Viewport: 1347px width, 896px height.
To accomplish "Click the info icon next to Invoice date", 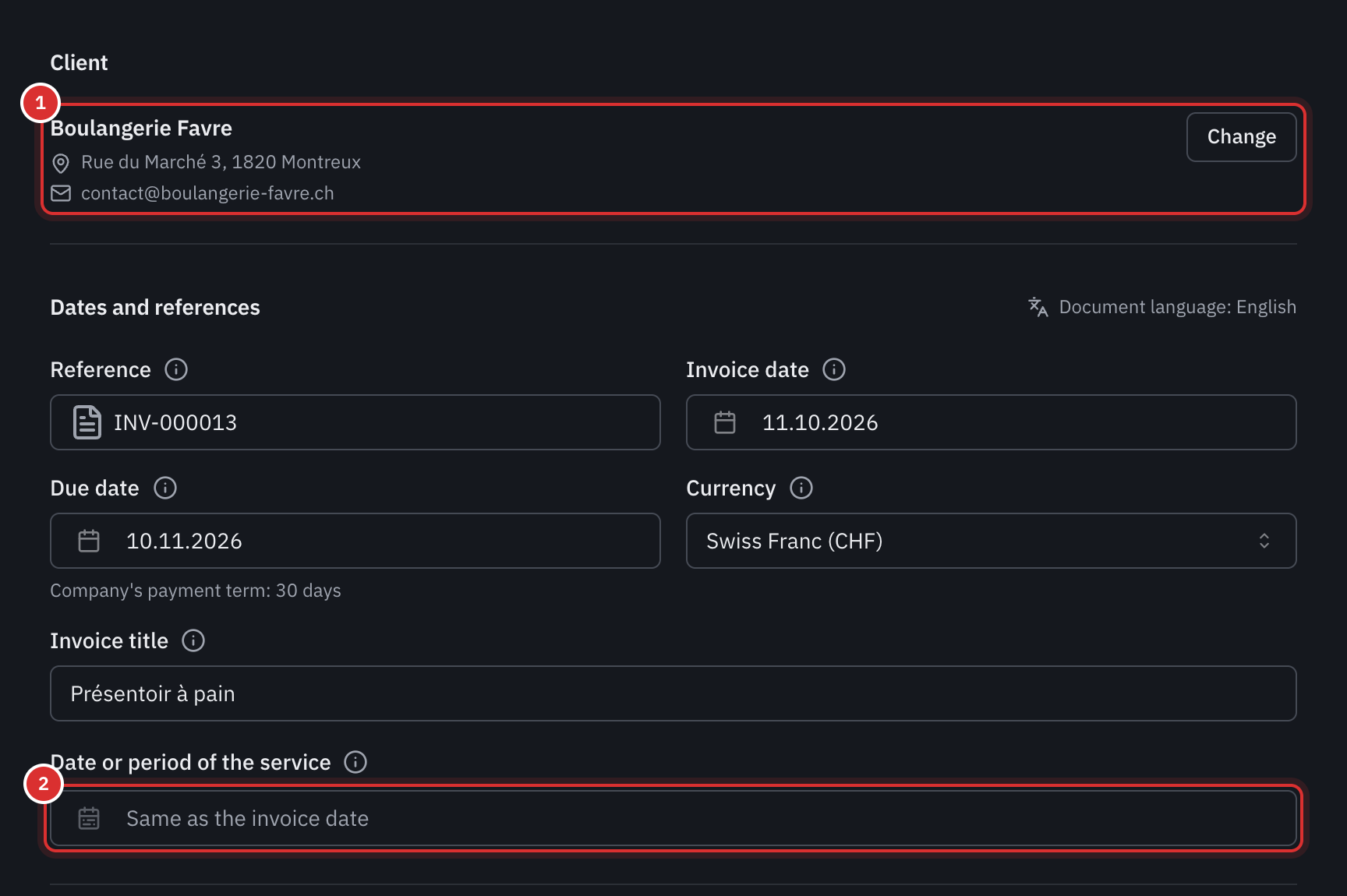I will tap(834, 369).
